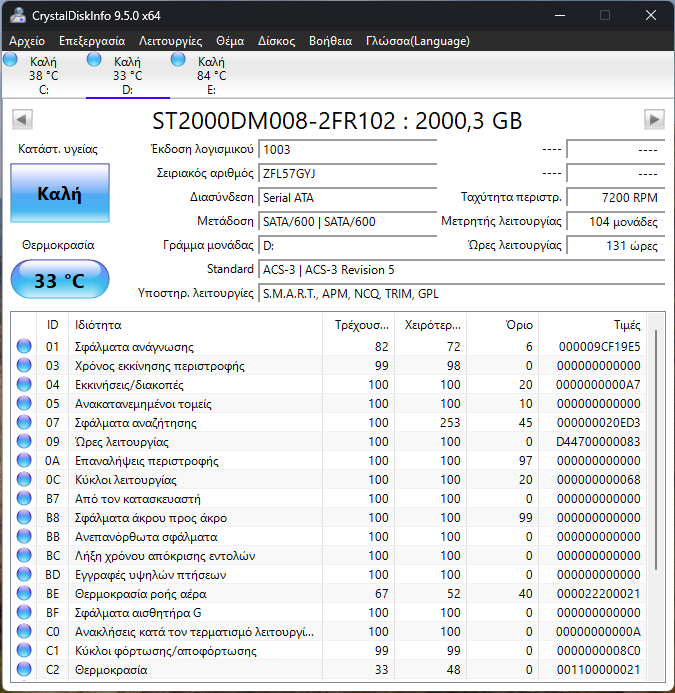Image resolution: width=675 pixels, height=693 pixels.
Task: Select the Ανακατανεμημένοι τομείς row text
Action: pyautogui.click(x=143, y=404)
